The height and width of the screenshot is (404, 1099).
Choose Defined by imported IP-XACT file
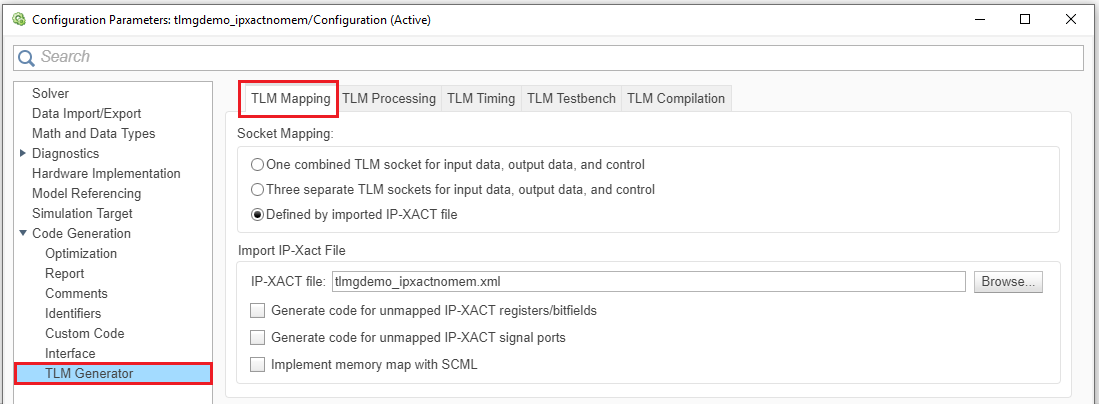pyautogui.click(x=258, y=214)
